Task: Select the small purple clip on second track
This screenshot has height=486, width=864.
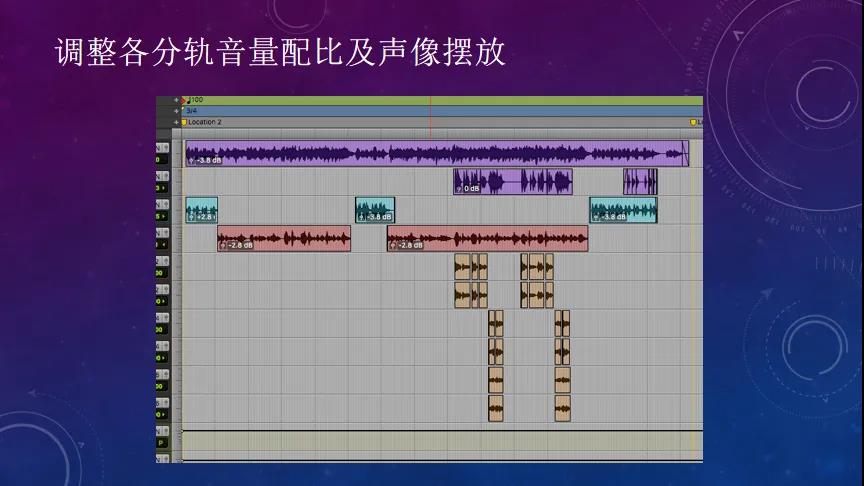Action: [x=640, y=182]
